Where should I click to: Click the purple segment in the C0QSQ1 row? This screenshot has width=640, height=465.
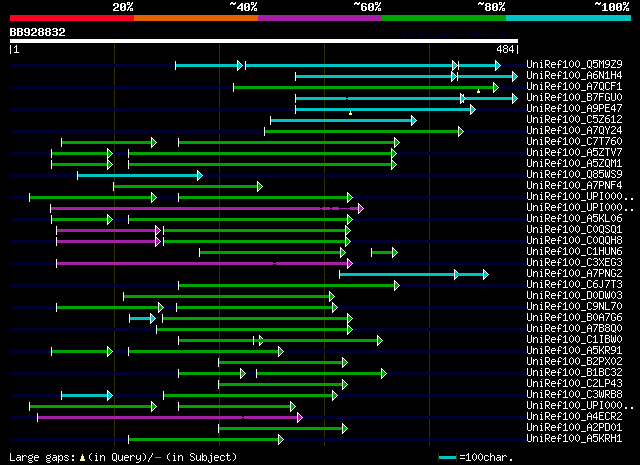point(109,231)
